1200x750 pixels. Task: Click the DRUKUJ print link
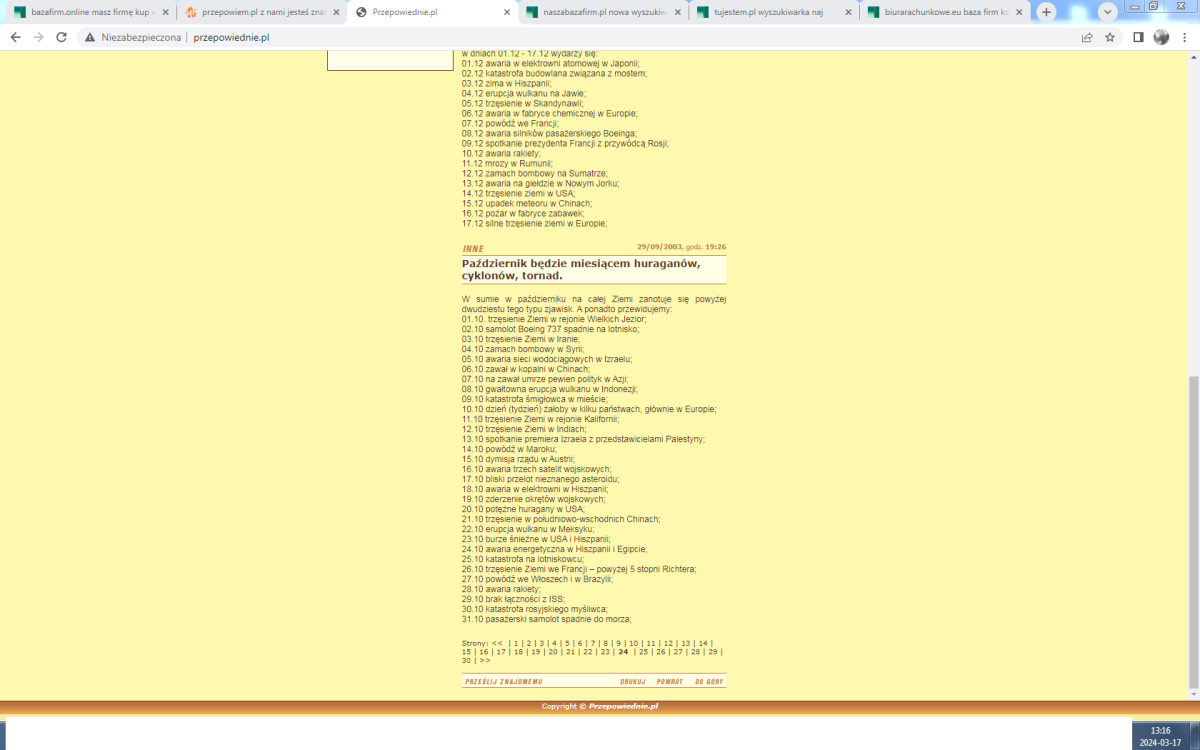coord(632,681)
